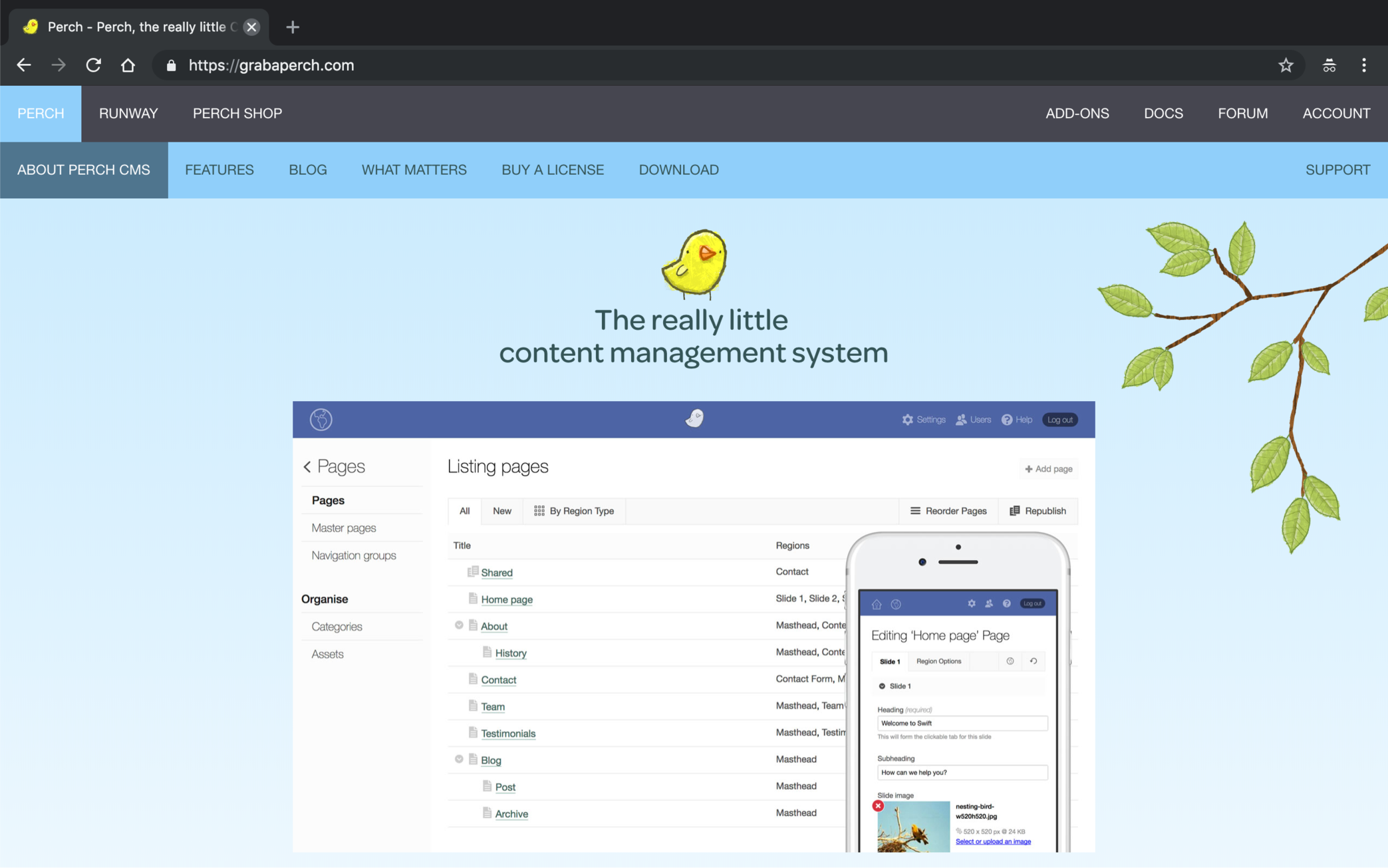Select the All filter tab
The height and width of the screenshot is (868, 1388).
464,511
